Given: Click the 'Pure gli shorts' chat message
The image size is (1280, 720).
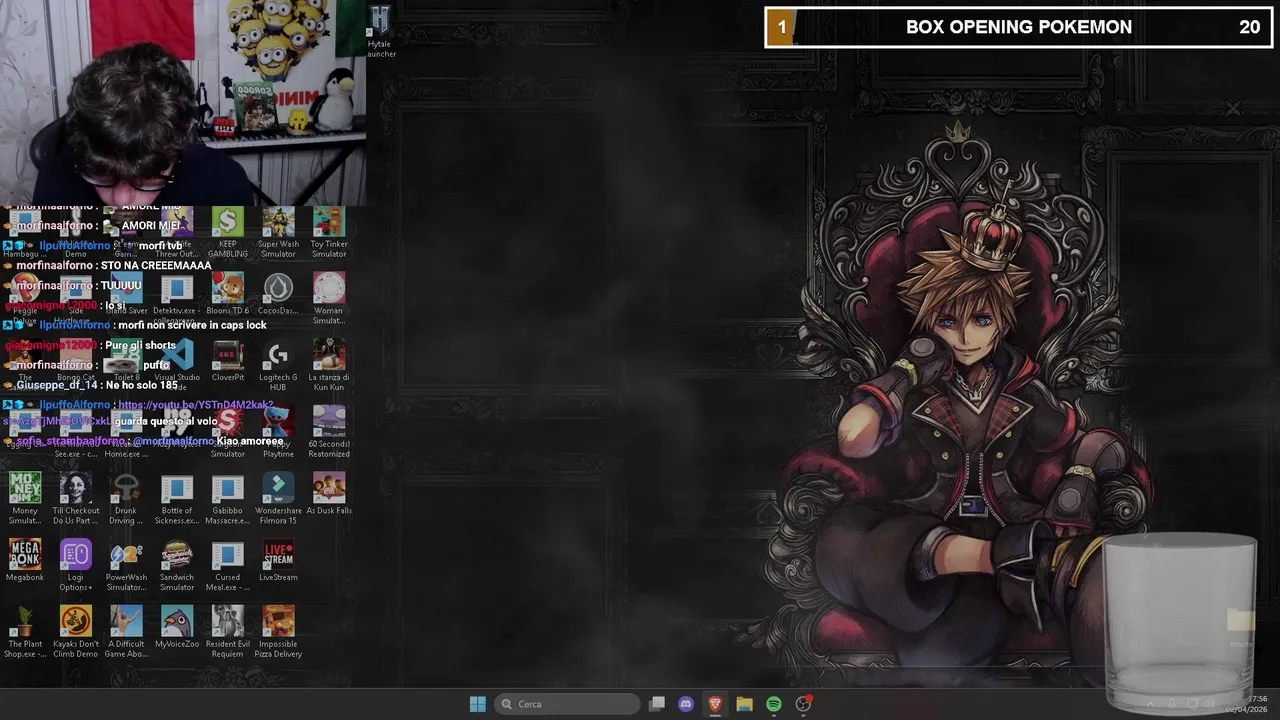Looking at the screenshot, I should pos(140,345).
